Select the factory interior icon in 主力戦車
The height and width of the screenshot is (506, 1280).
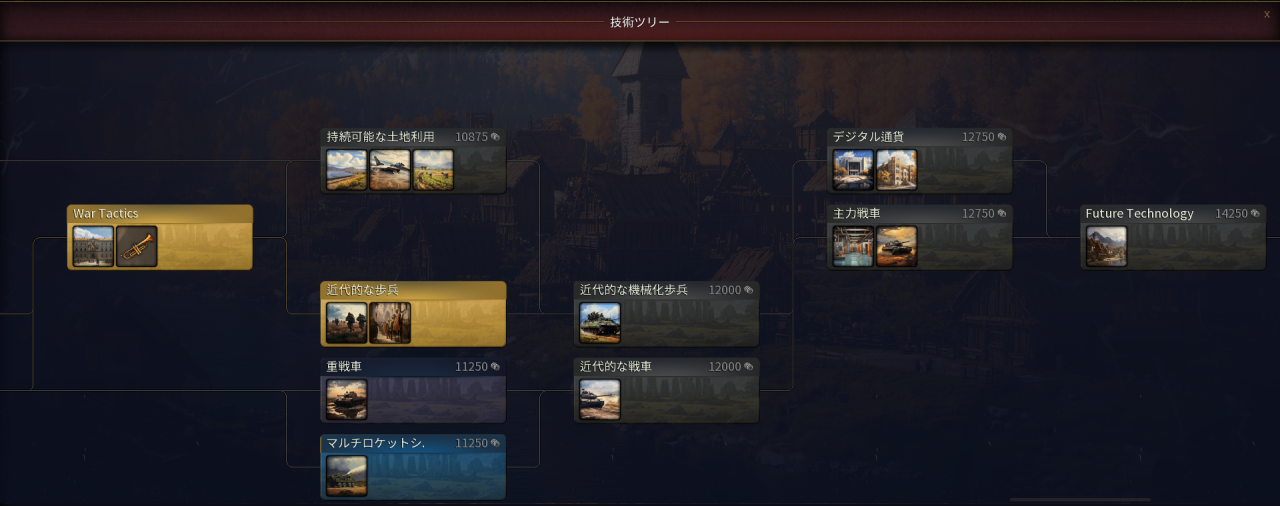point(854,246)
